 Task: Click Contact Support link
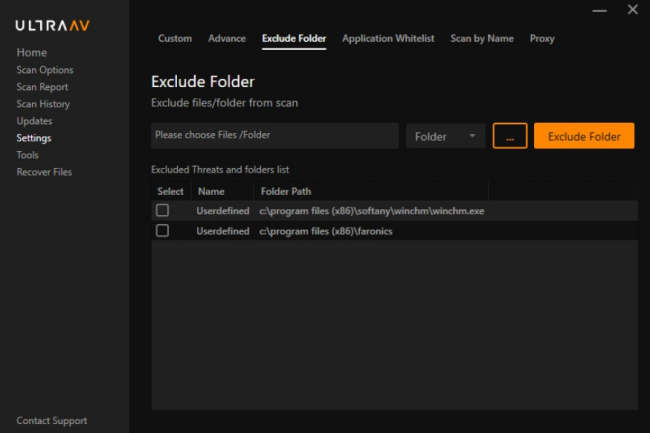pos(52,421)
